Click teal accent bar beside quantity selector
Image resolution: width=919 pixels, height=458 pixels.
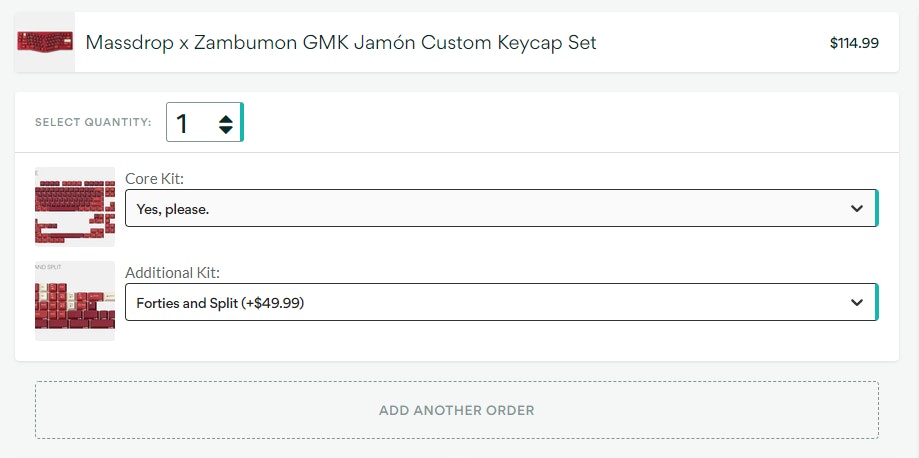242,123
